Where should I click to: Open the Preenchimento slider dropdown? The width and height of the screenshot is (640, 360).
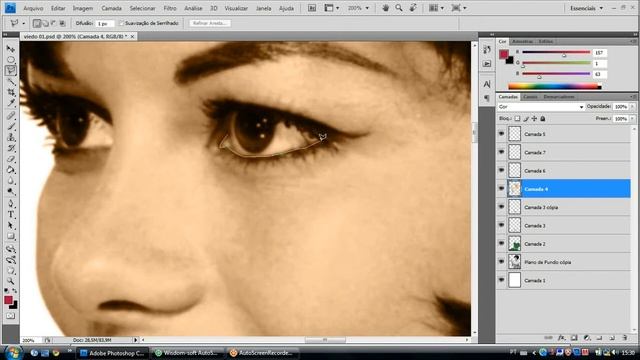[633, 119]
